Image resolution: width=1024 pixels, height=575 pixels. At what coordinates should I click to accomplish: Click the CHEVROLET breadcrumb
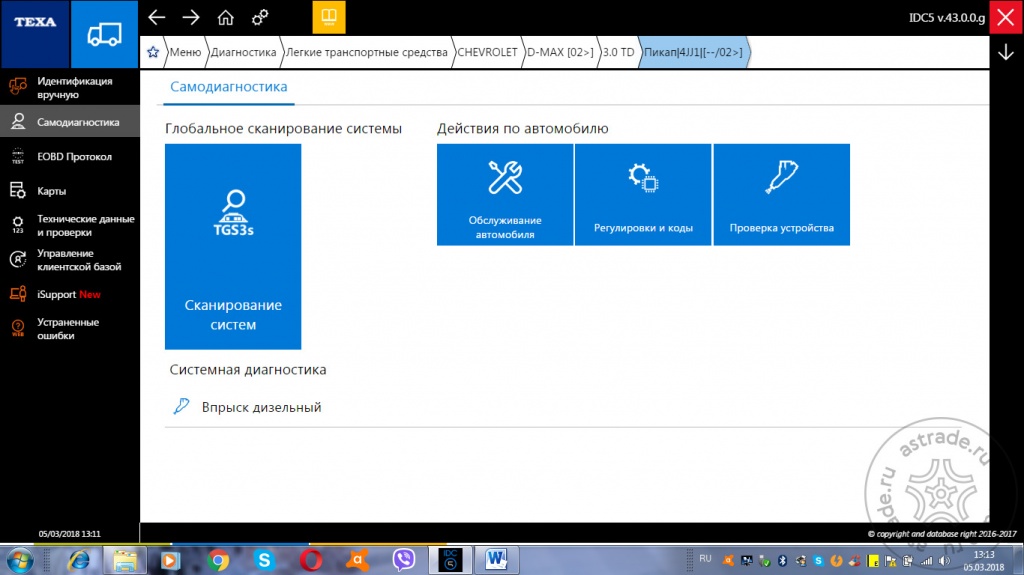(487, 52)
